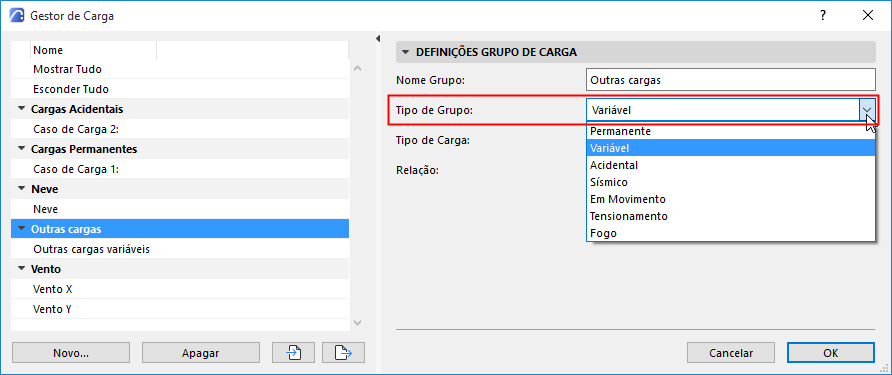The height and width of the screenshot is (375, 892).
Task: Select Caso de Carga 1: row
Action: [180, 169]
